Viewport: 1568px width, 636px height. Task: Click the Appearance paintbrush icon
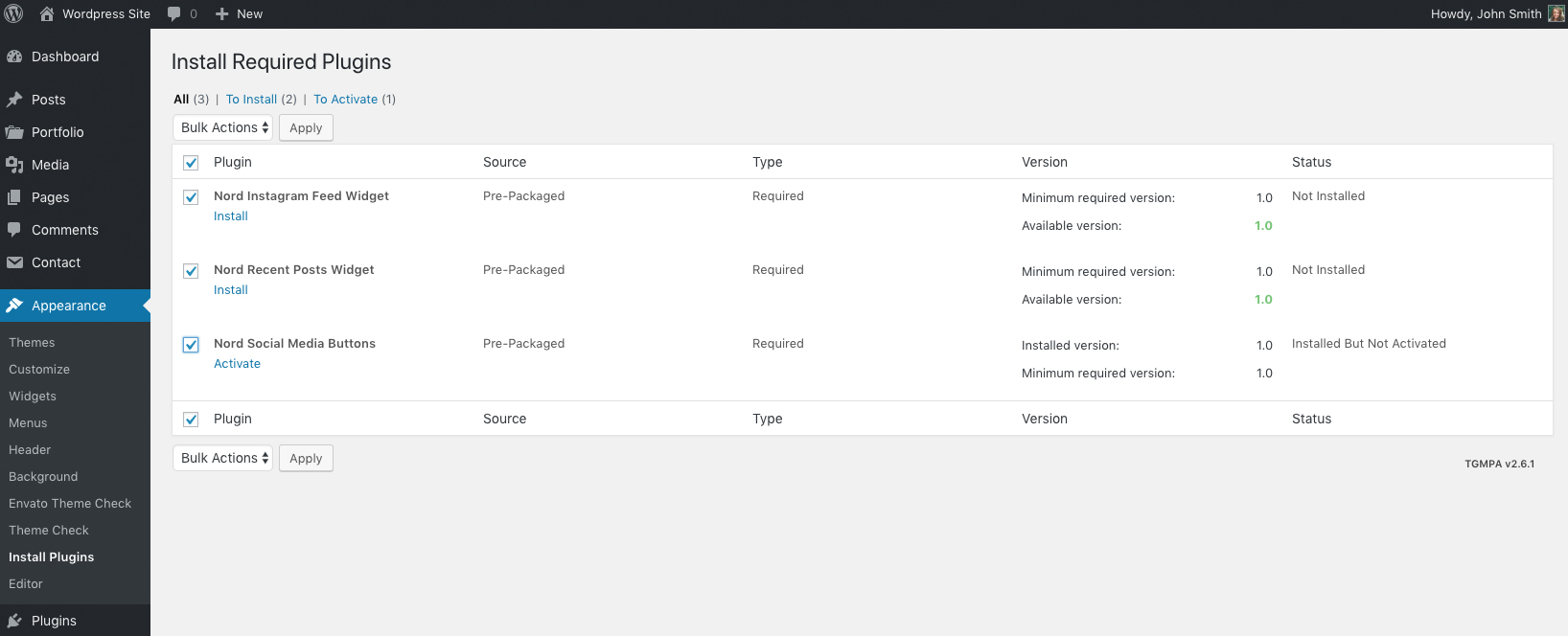pos(14,306)
